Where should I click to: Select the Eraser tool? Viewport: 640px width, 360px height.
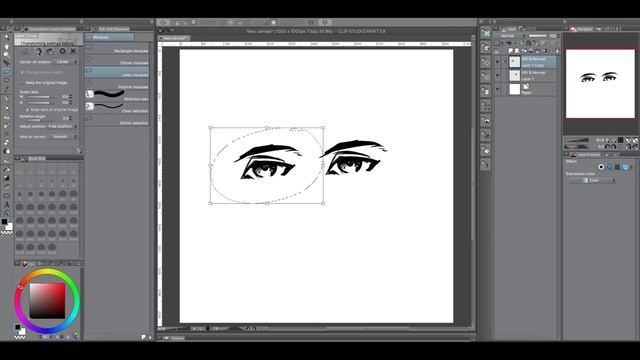click(7, 143)
